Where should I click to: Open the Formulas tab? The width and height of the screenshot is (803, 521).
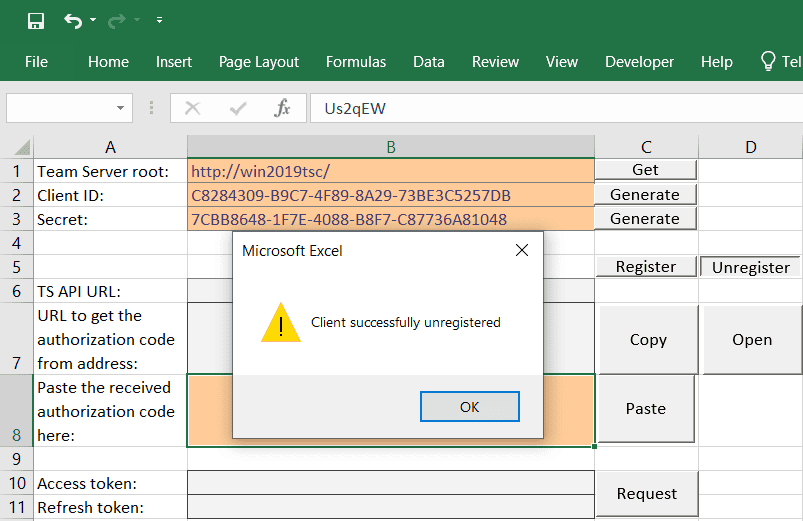pyautogui.click(x=356, y=62)
